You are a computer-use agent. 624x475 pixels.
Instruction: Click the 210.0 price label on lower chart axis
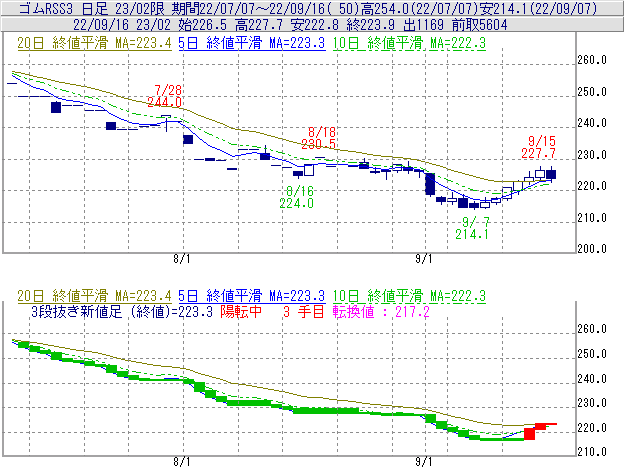tap(592, 452)
